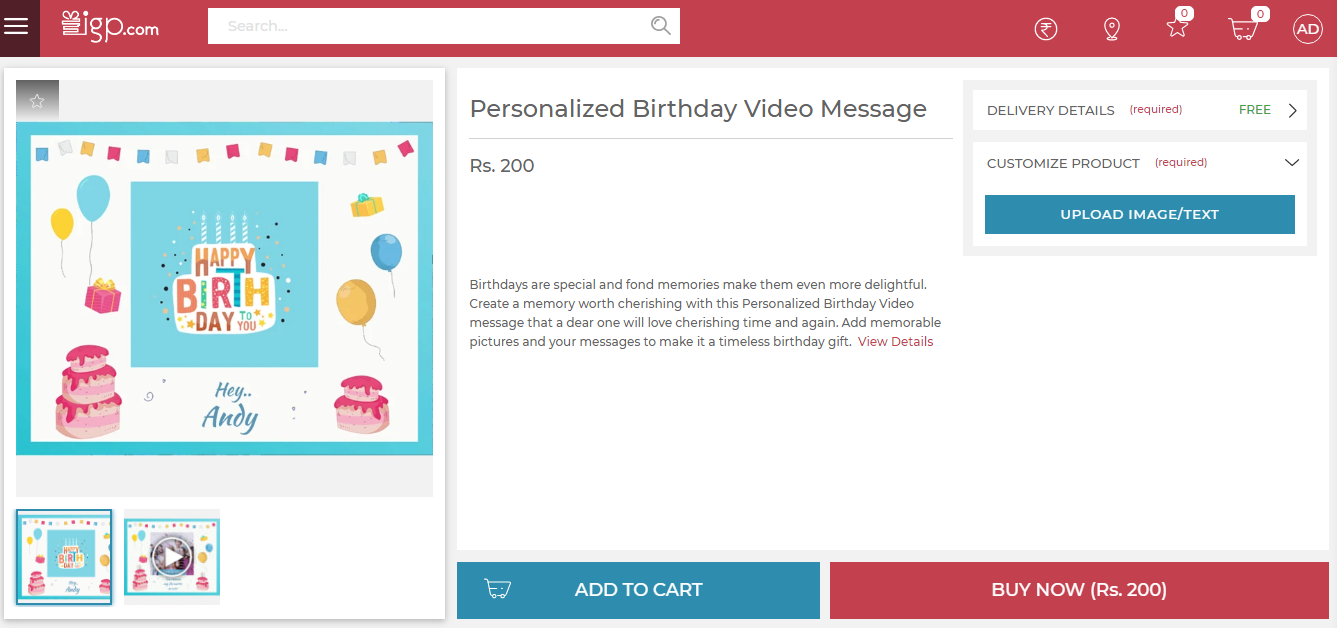This screenshot has width=1337, height=628.
Task: Click the location pin icon
Action: point(1111,29)
